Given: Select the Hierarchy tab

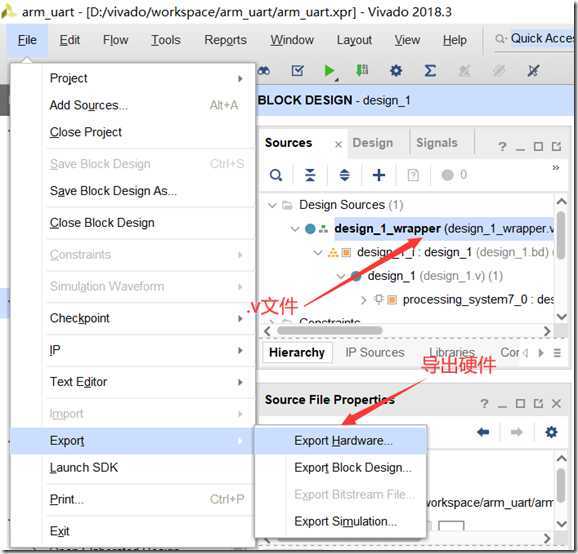Looking at the screenshot, I should [x=297, y=353].
